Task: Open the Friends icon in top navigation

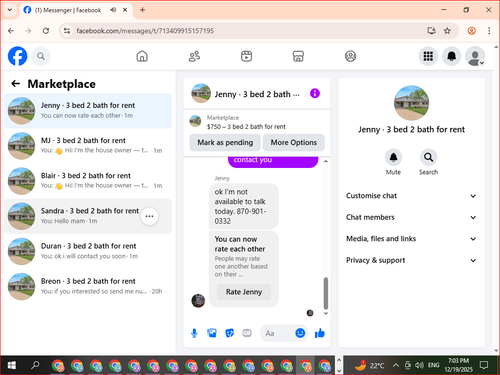Action: coord(194,56)
